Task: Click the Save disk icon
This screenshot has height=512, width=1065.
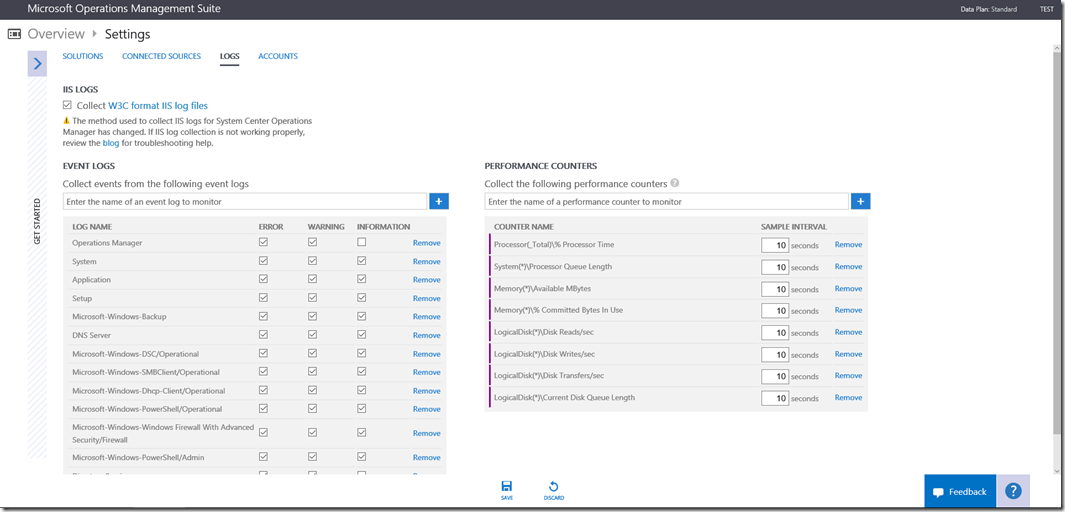Action: tap(507, 486)
